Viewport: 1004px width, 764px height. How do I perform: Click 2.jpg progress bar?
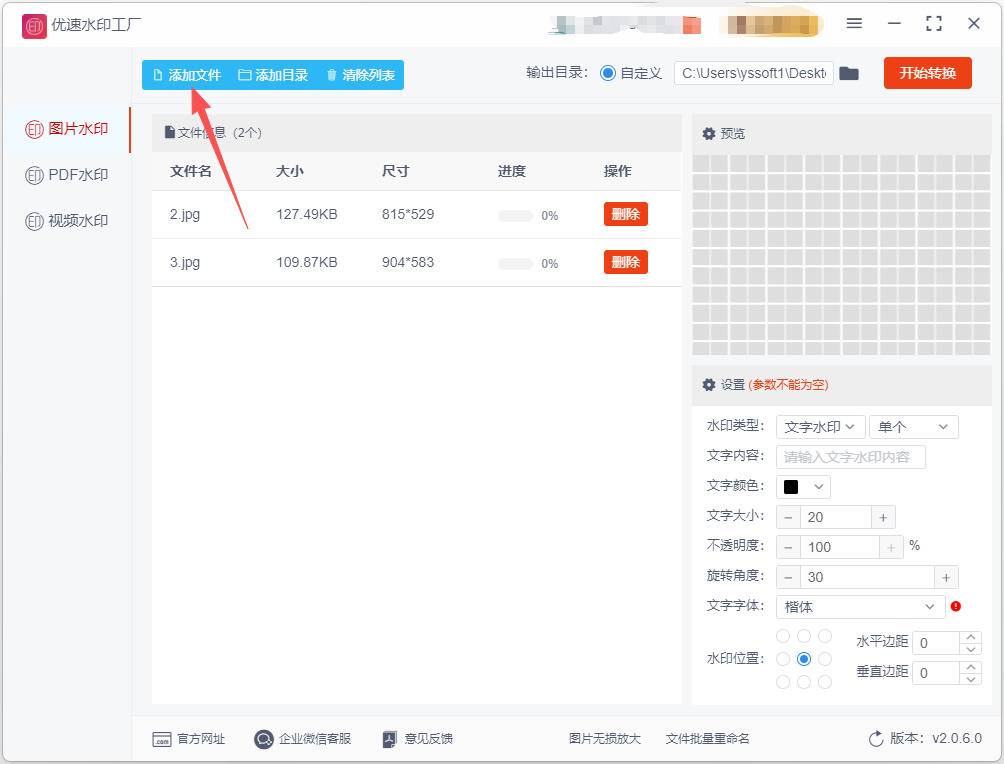click(515, 216)
